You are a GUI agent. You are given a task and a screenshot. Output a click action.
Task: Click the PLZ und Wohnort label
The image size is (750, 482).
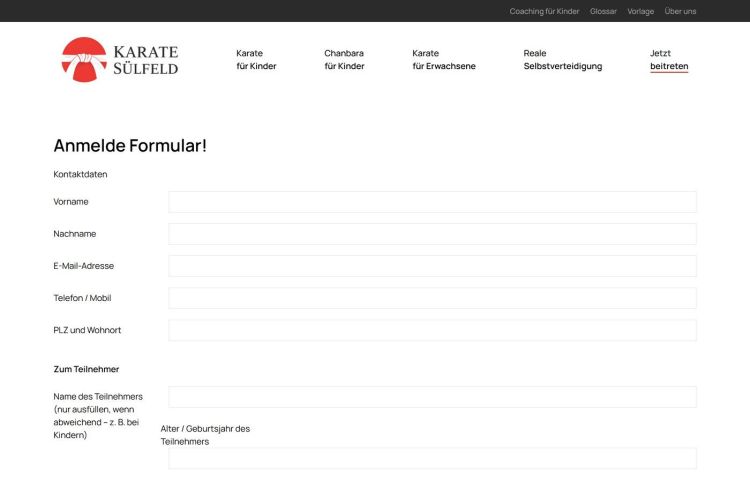(x=87, y=330)
